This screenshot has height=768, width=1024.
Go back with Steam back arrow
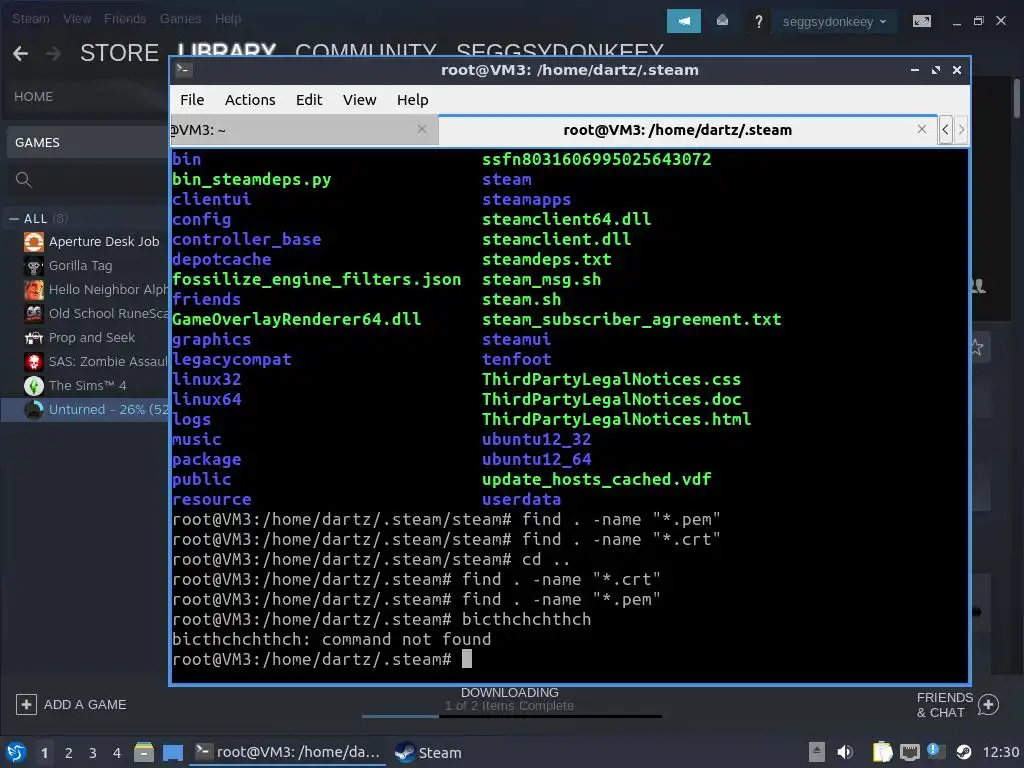20,53
